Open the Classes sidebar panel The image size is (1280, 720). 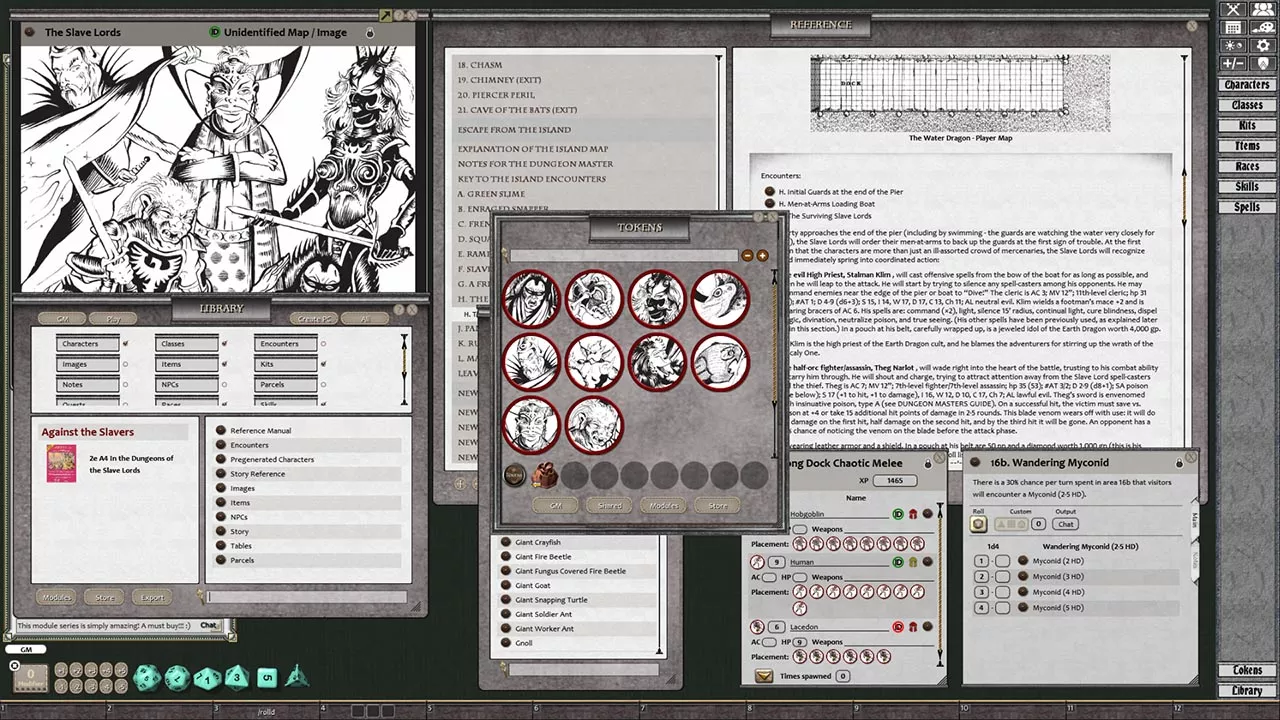[x=1247, y=105]
